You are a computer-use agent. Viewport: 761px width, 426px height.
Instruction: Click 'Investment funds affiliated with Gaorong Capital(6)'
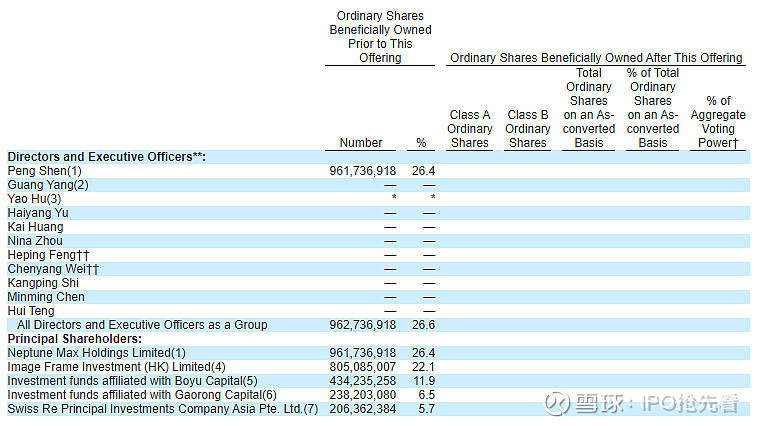point(142,395)
